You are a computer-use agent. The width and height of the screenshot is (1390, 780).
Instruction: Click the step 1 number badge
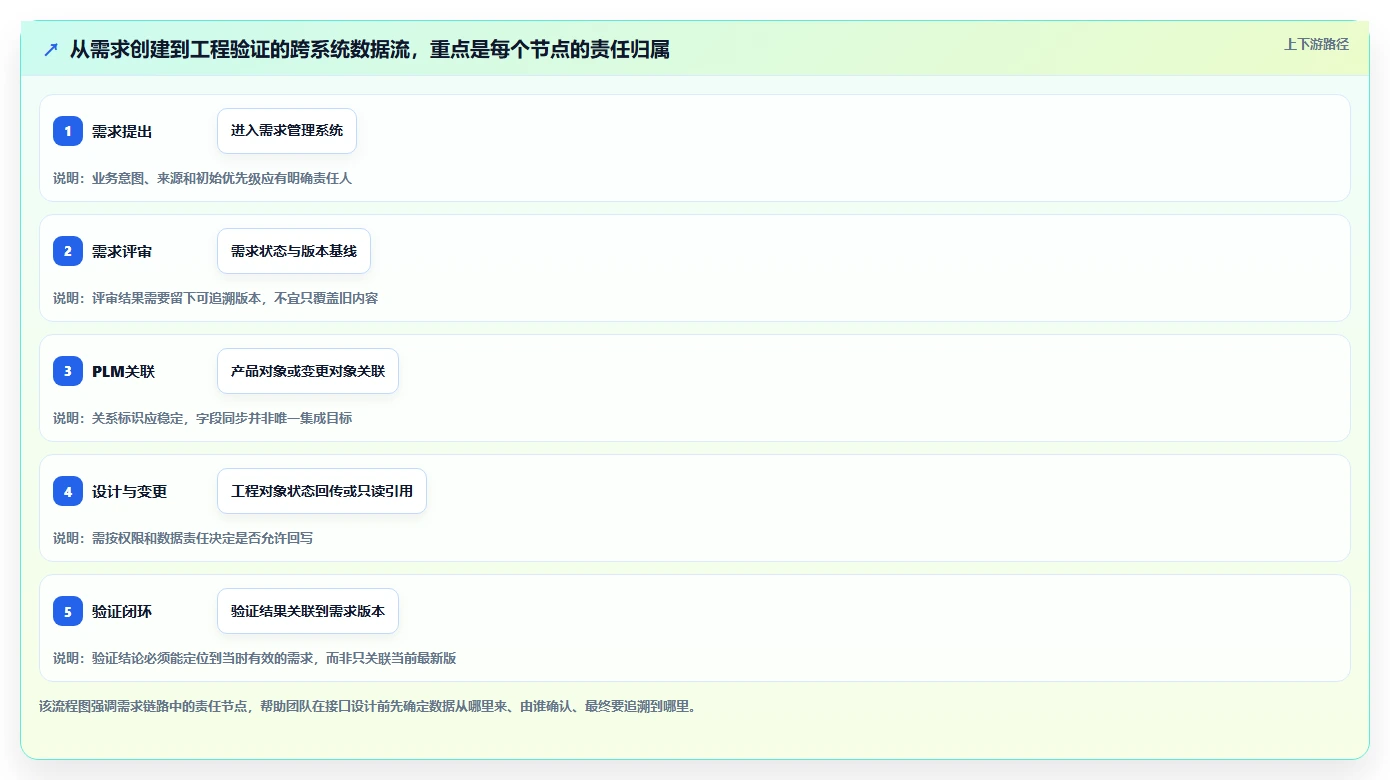coord(68,131)
